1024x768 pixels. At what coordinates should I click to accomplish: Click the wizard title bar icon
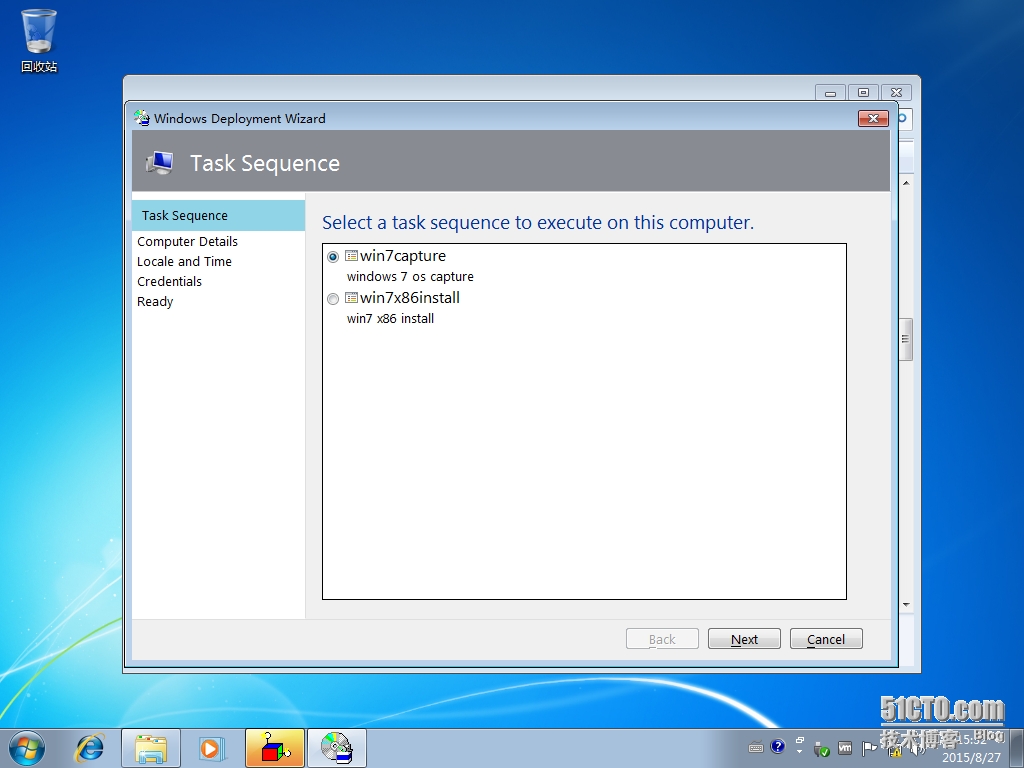(x=142, y=118)
